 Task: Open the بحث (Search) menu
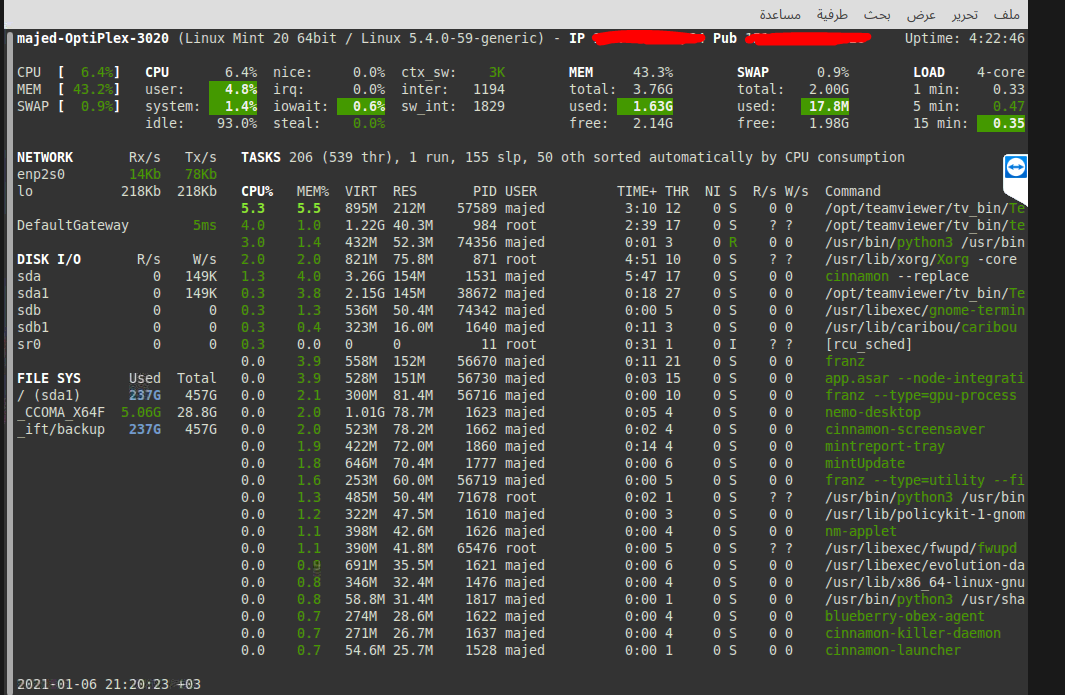coord(877,14)
